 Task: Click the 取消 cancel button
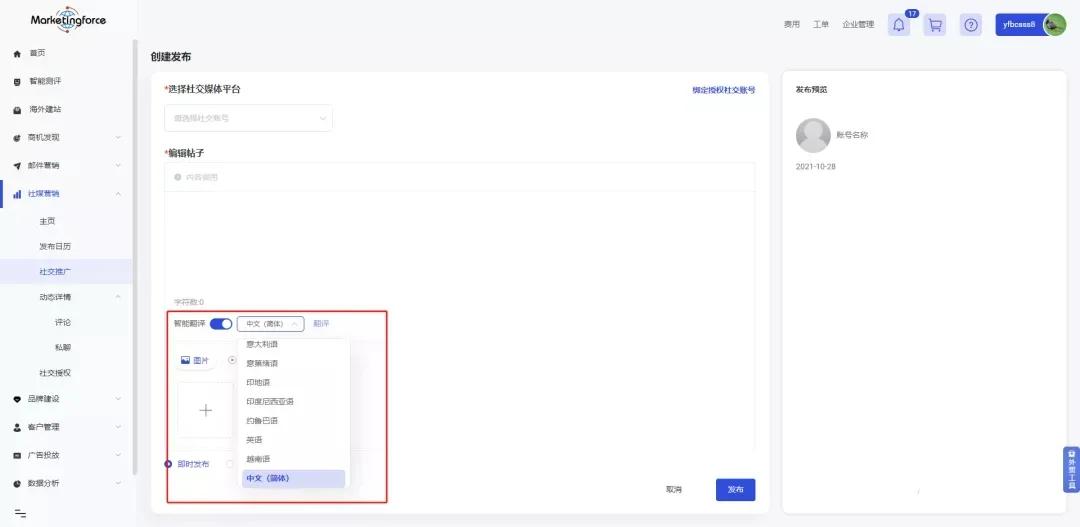click(674, 490)
